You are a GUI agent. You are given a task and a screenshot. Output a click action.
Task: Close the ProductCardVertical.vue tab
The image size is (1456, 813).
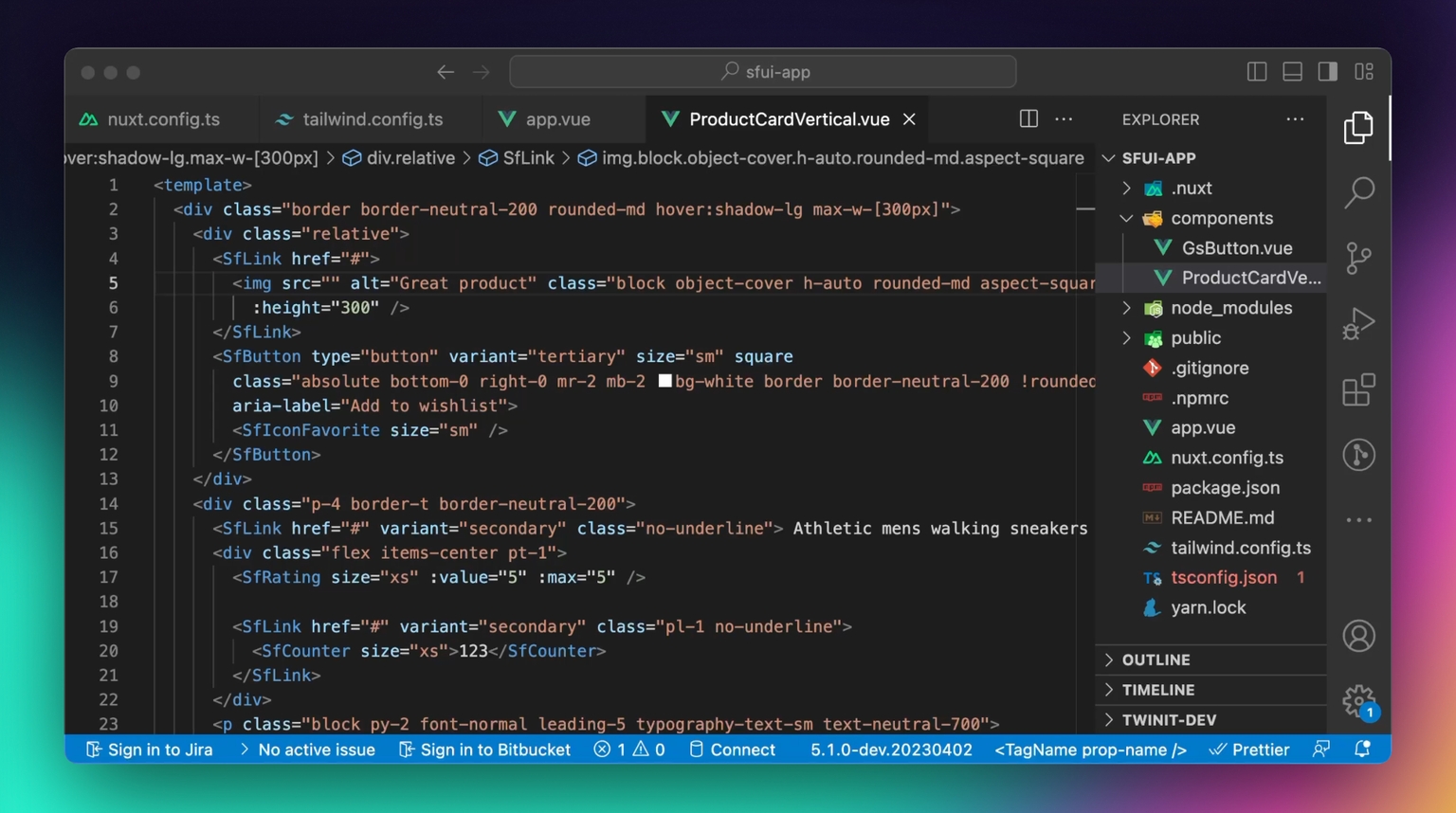[909, 119]
